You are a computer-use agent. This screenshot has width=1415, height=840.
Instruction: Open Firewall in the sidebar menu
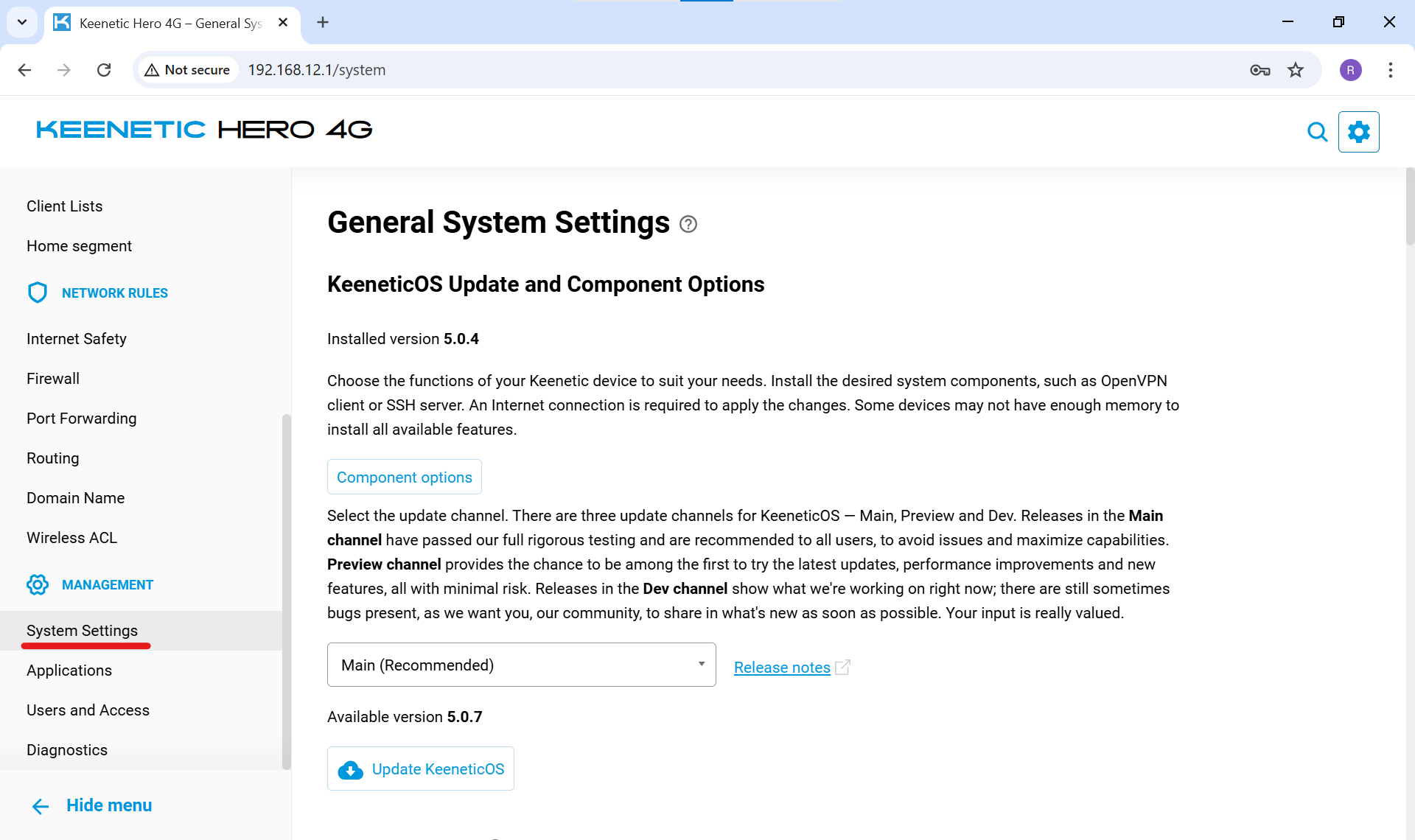(53, 379)
